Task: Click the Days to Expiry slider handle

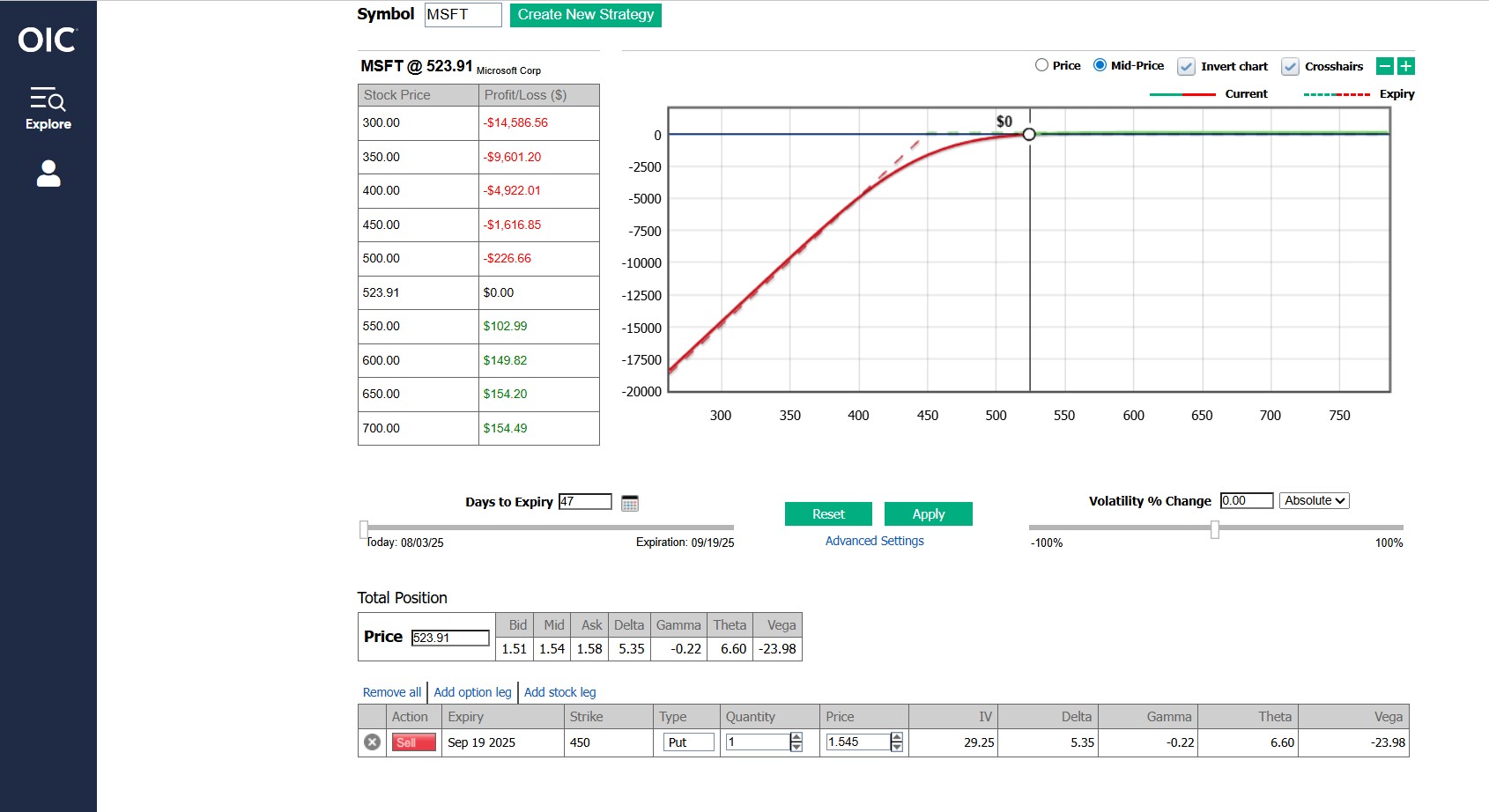Action: 364,529
